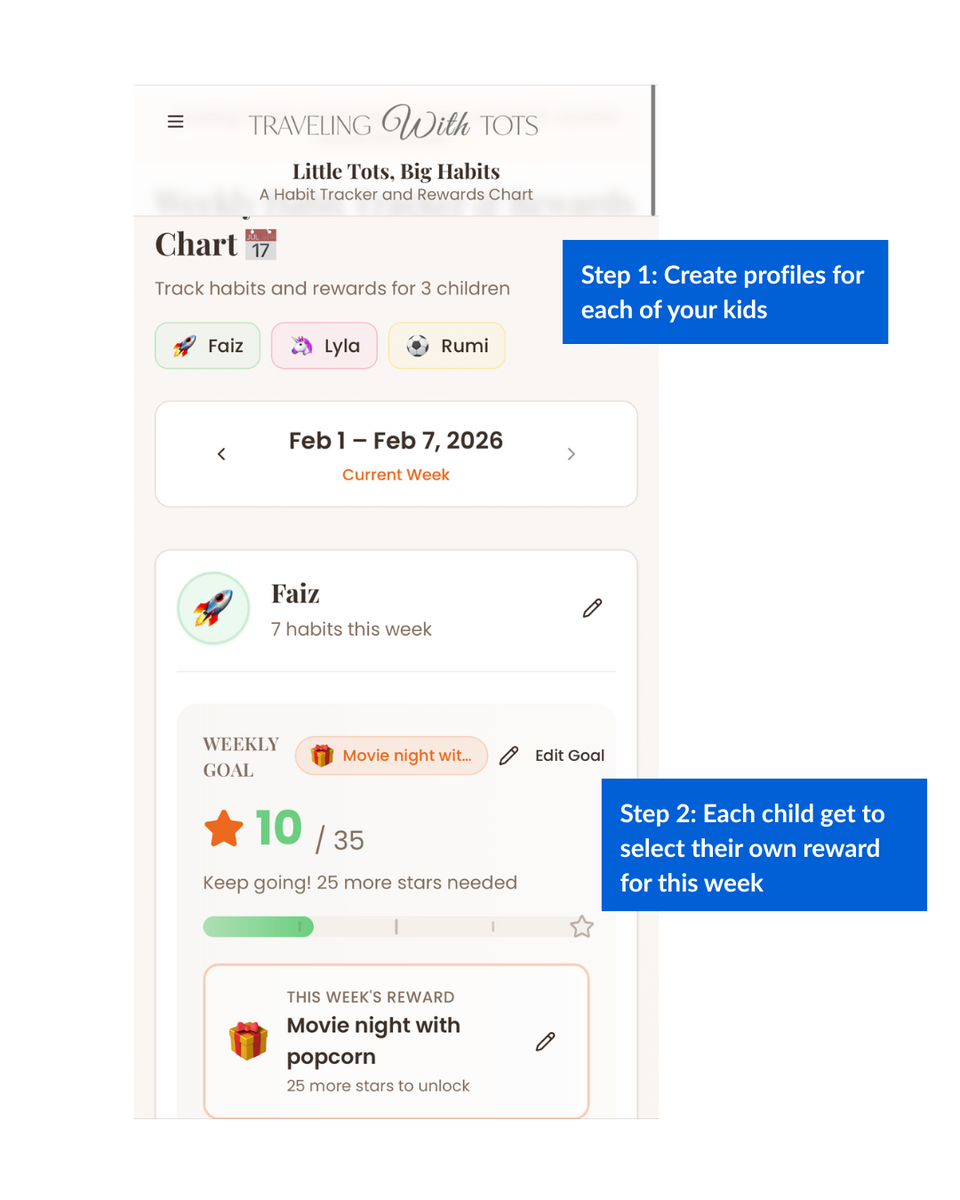
Task: Click the green progress bar showing star progress
Action: pyautogui.click(x=257, y=927)
